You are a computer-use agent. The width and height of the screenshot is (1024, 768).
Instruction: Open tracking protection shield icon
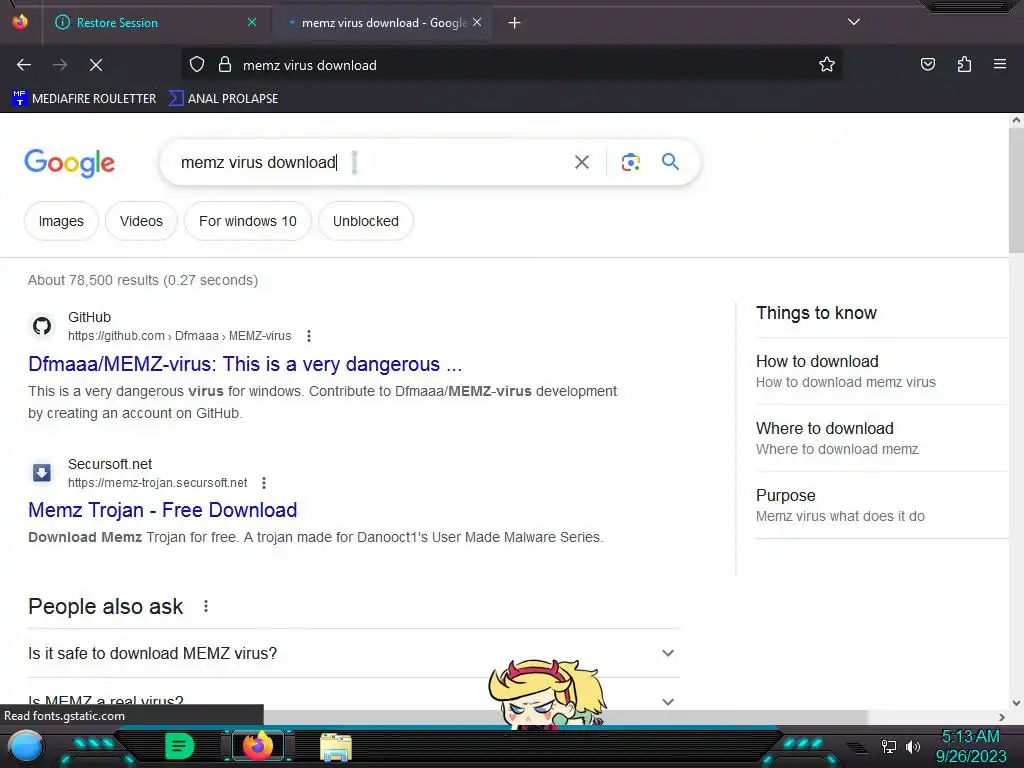[197, 65]
